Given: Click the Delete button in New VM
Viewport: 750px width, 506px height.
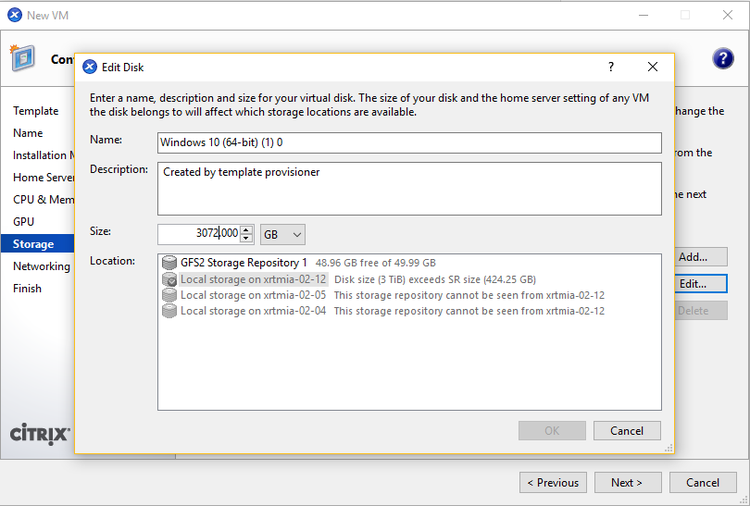Looking at the screenshot, I should tap(701, 310).
